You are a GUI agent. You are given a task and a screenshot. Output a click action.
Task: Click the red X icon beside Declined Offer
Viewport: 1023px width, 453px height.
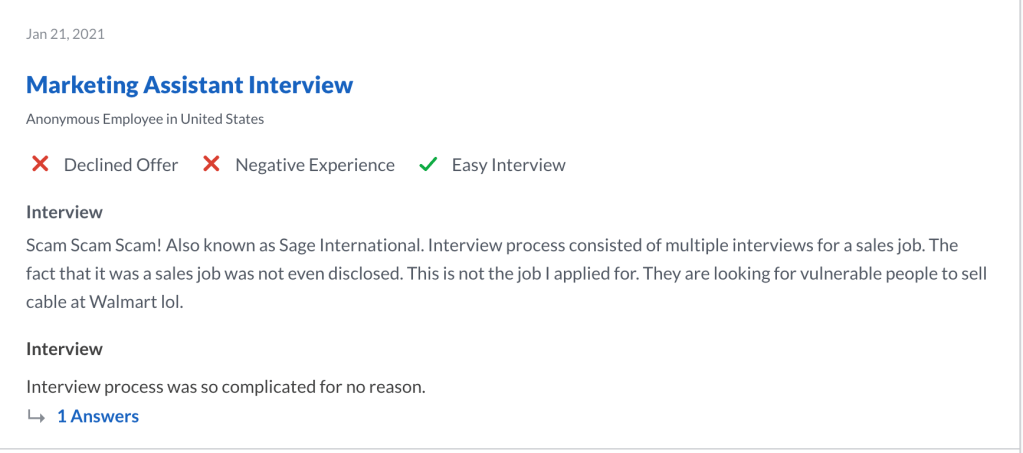coord(40,165)
